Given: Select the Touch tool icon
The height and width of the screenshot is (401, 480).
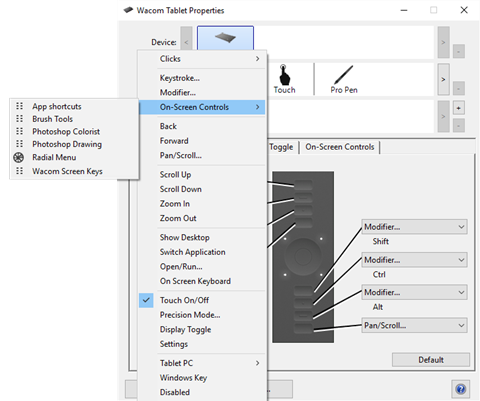Looking at the screenshot, I should pyautogui.click(x=284, y=75).
